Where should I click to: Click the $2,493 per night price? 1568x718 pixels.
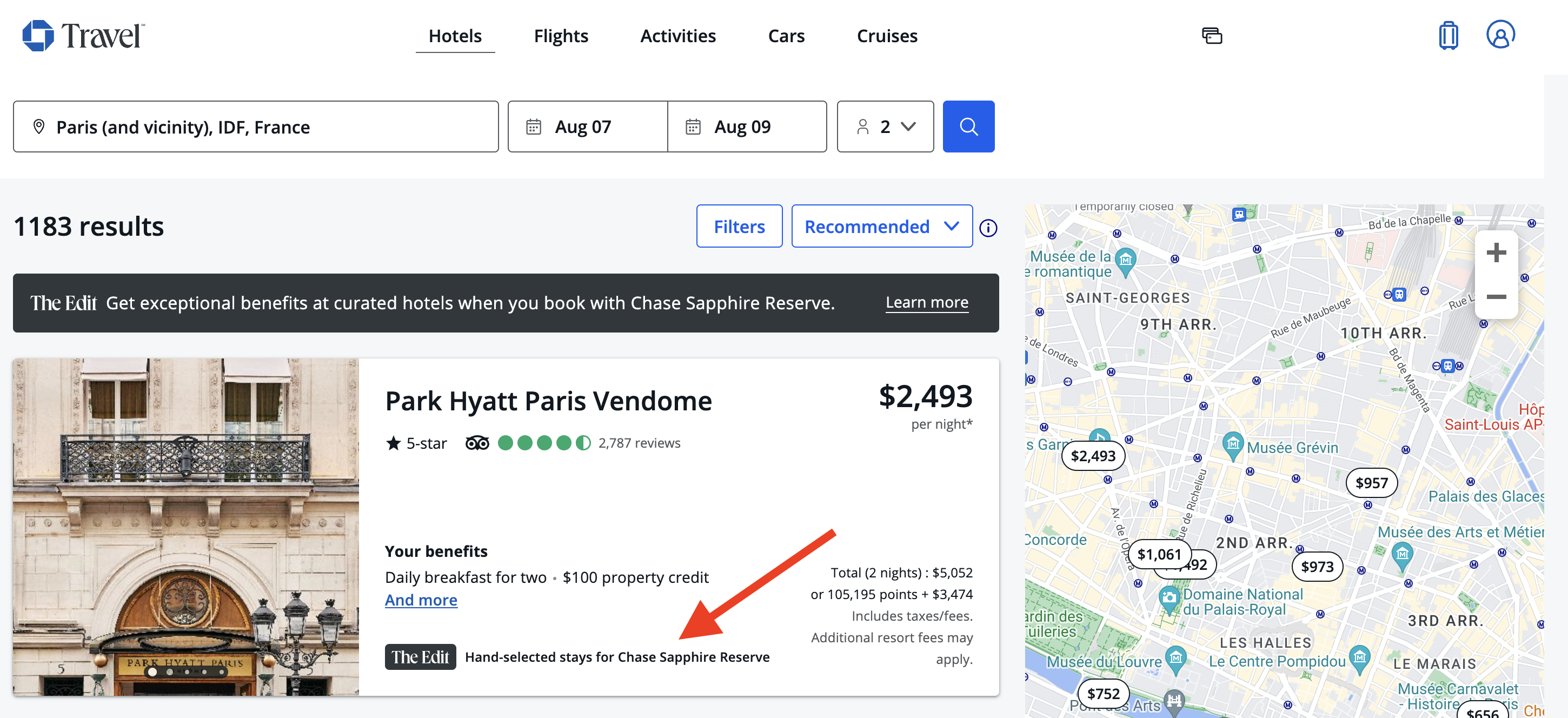tap(925, 397)
